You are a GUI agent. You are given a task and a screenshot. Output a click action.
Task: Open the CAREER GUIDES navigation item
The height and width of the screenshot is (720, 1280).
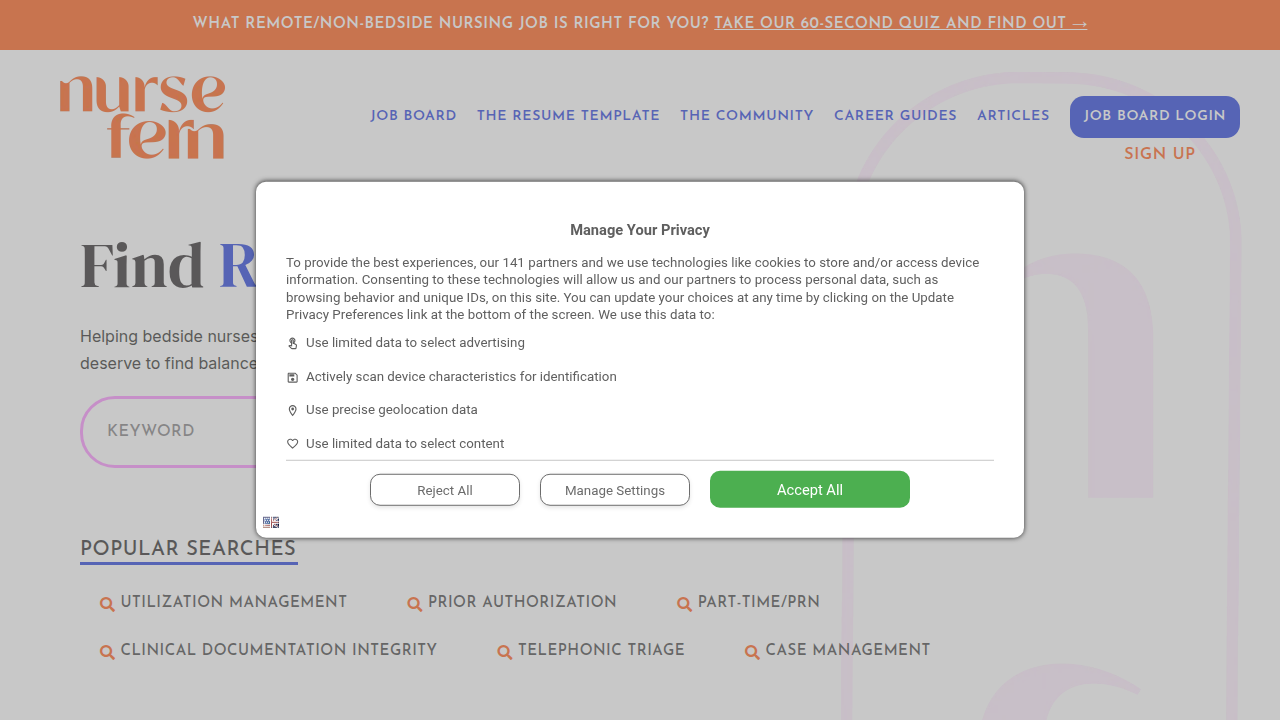click(895, 116)
